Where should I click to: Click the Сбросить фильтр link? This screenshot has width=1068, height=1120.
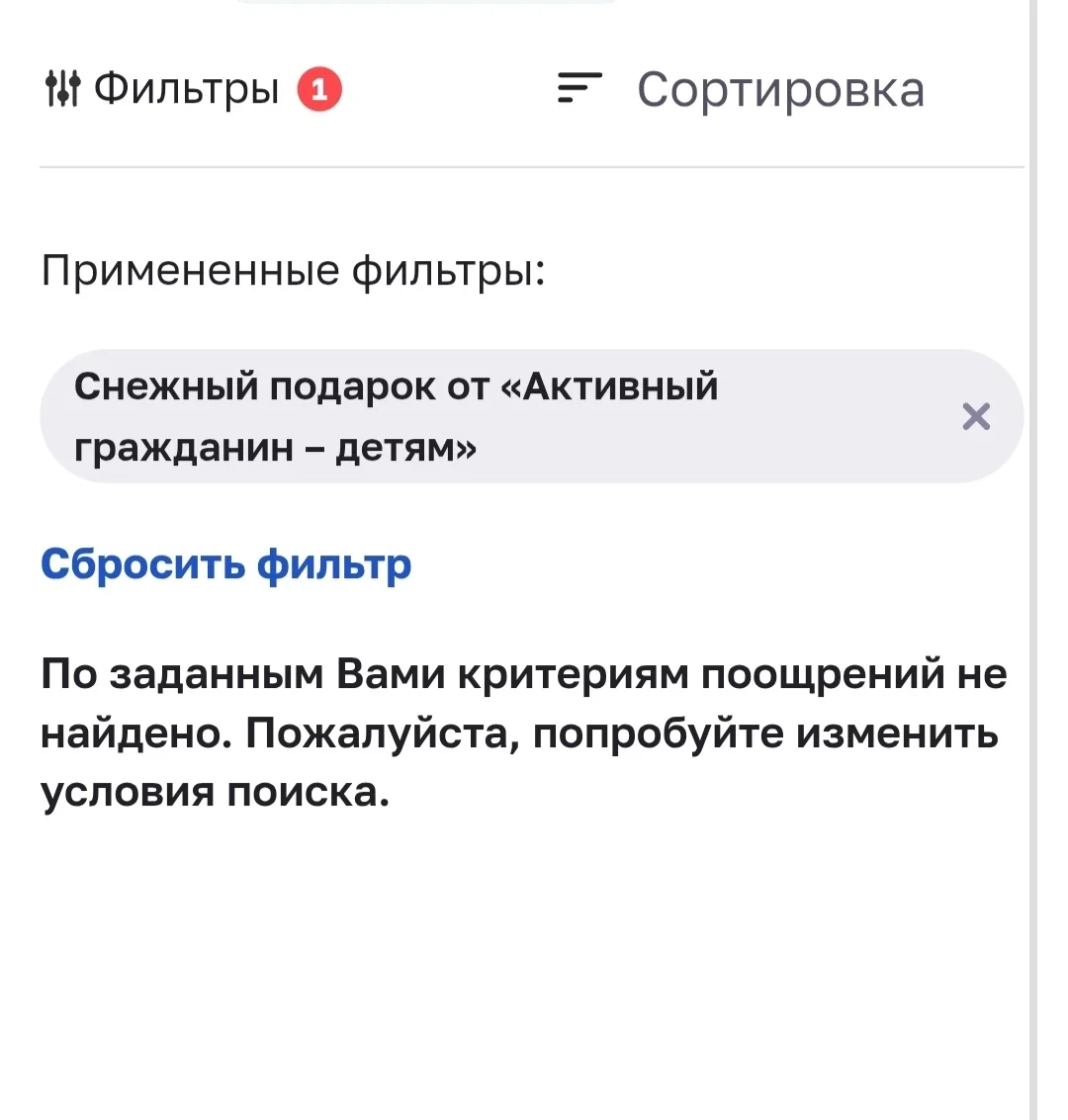click(225, 564)
